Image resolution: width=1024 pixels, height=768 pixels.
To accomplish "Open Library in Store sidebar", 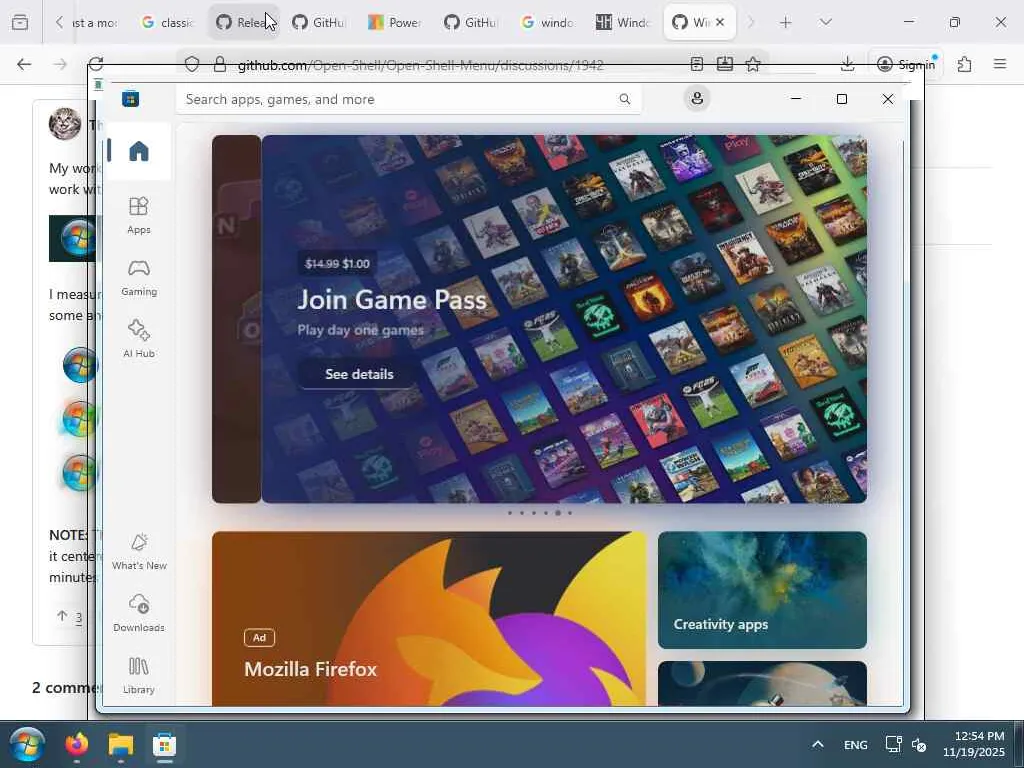I will (138, 676).
